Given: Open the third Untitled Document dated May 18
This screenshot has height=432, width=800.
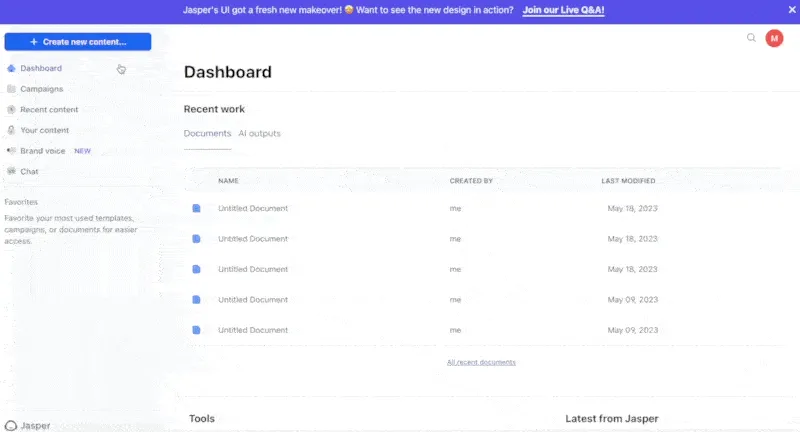Looking at the screenshot, I should tap(253, 269).
